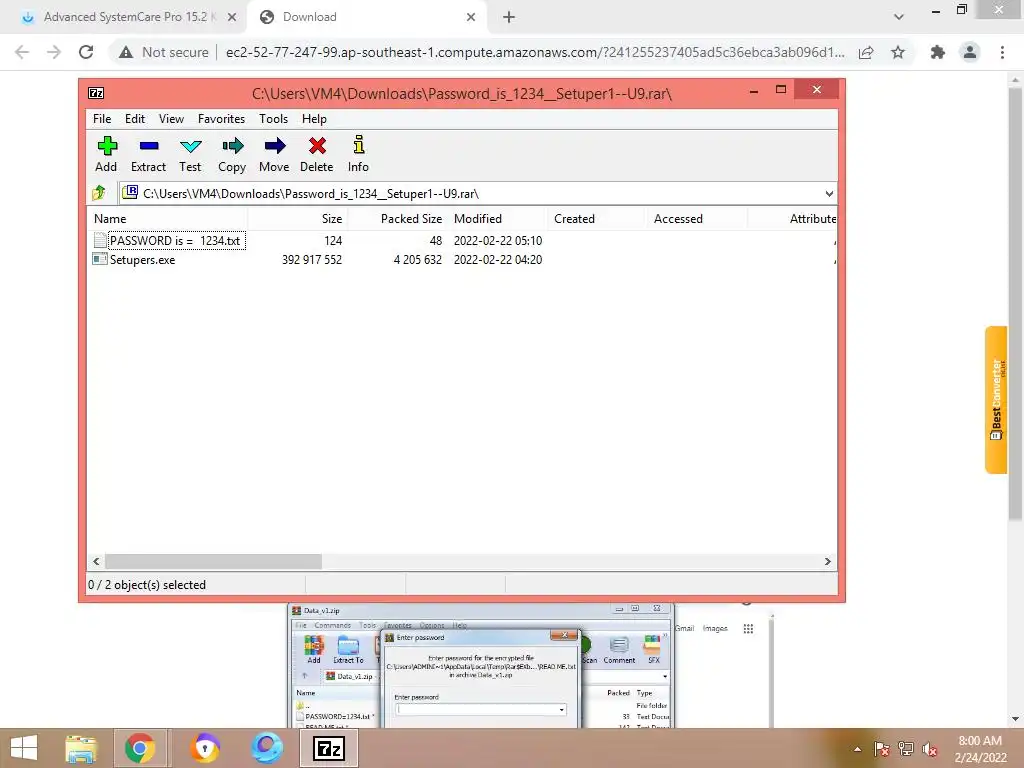The image size is (1024, 768).
Task: Click the 7z title bar icon
Action: [x=96, y=93]
